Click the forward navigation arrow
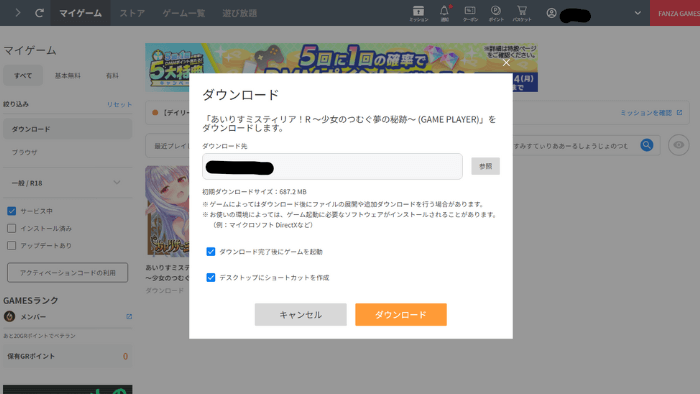 [x=17, y=13]
